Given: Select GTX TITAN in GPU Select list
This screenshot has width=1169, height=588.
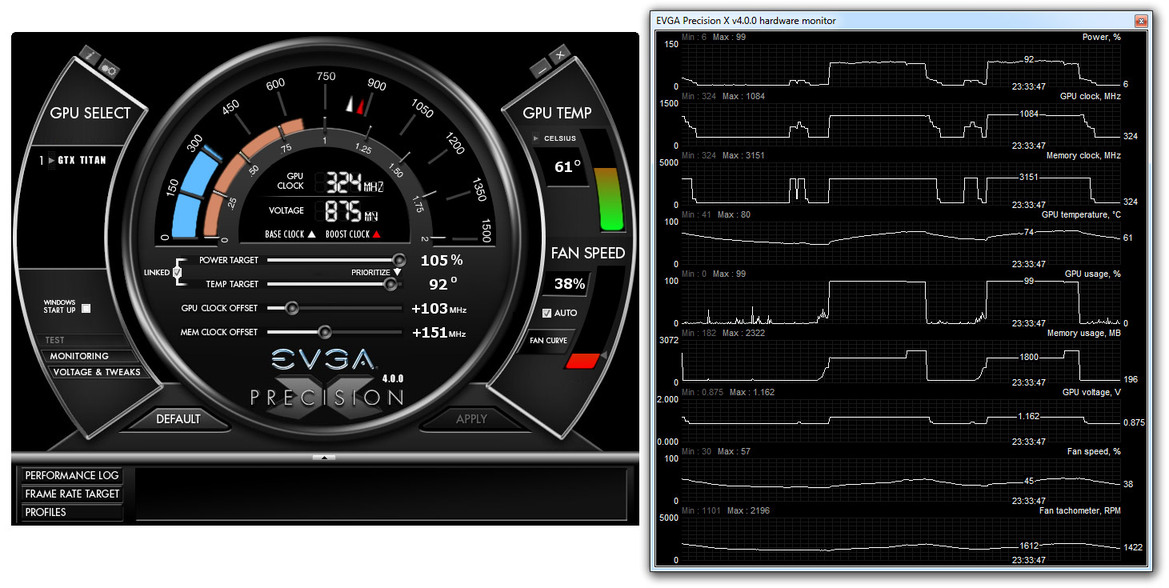Looking at the screenshot, I should click(x=82, y=160).
